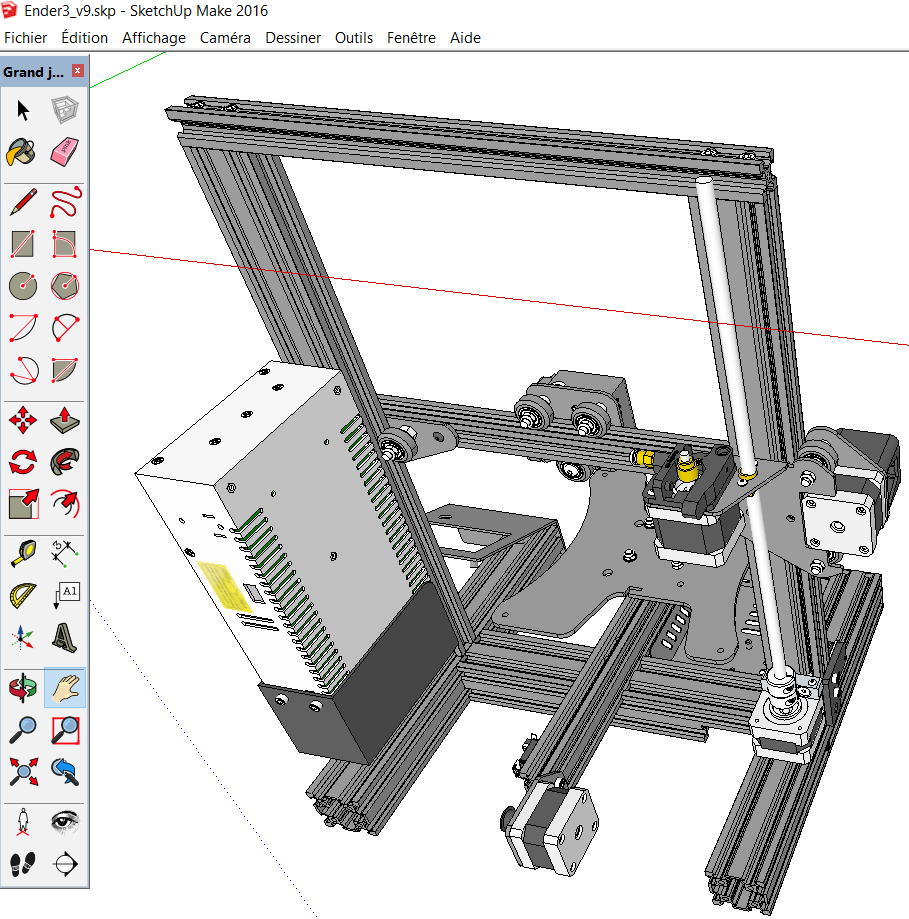Choose the Paint Bucket tool
The height and width of the screenshot is (919, 909).
[x=22, y=152]
